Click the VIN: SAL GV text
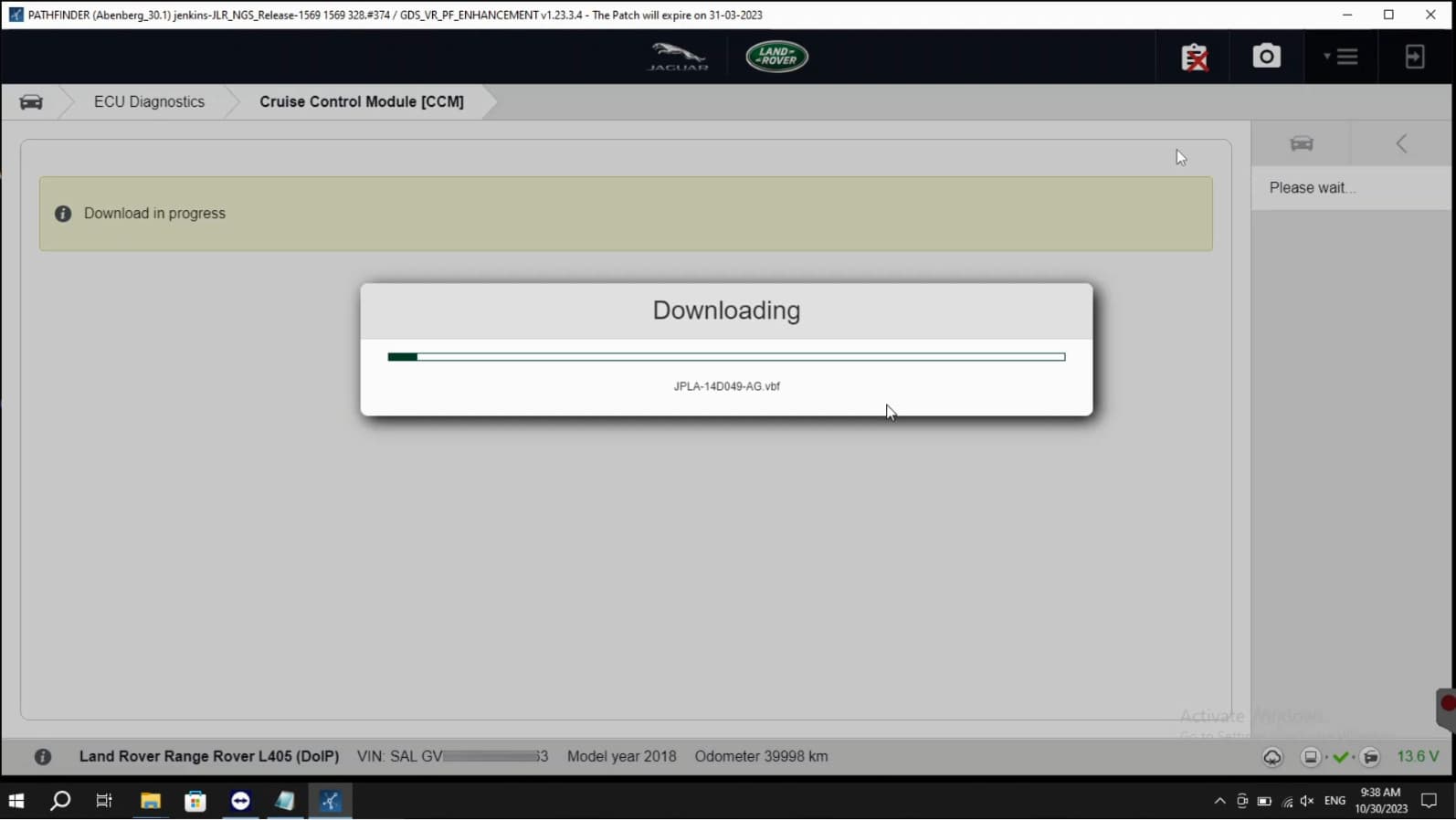Image resolution: width=1456 pixels, height=820 pixels. tap(400, 756)
